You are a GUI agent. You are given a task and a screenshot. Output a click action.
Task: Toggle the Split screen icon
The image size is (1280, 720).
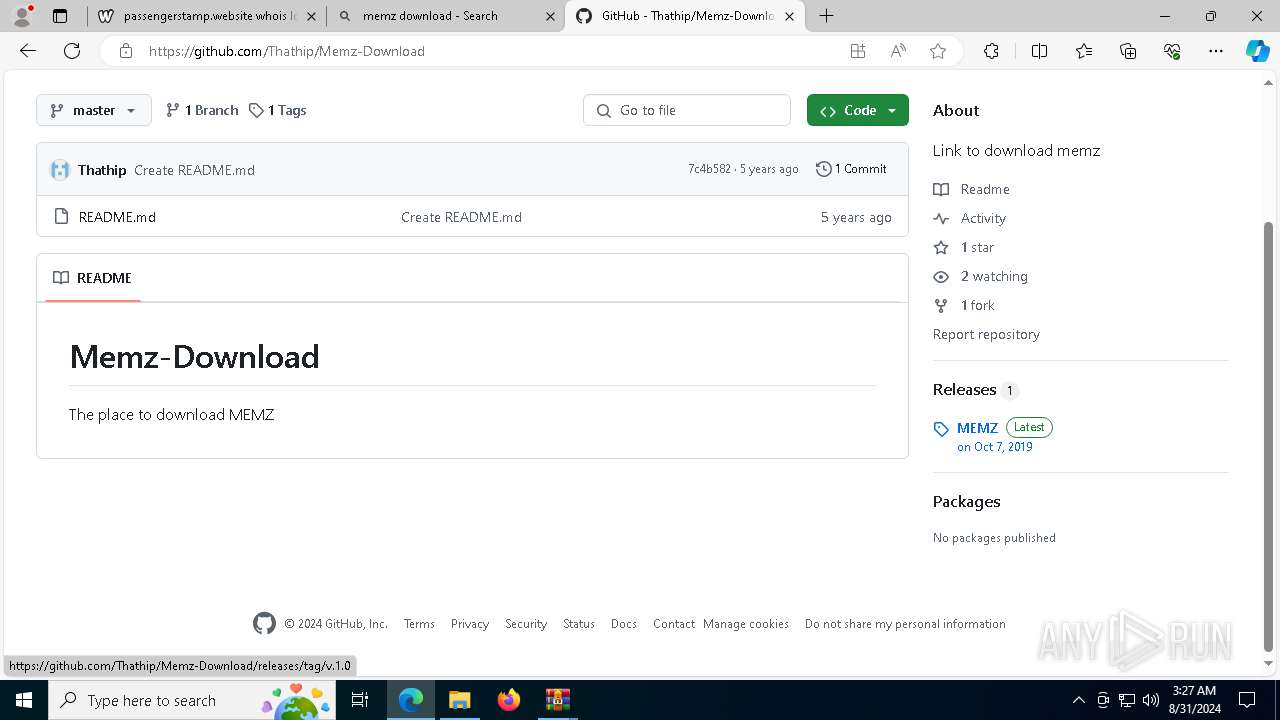point(1039,51)
